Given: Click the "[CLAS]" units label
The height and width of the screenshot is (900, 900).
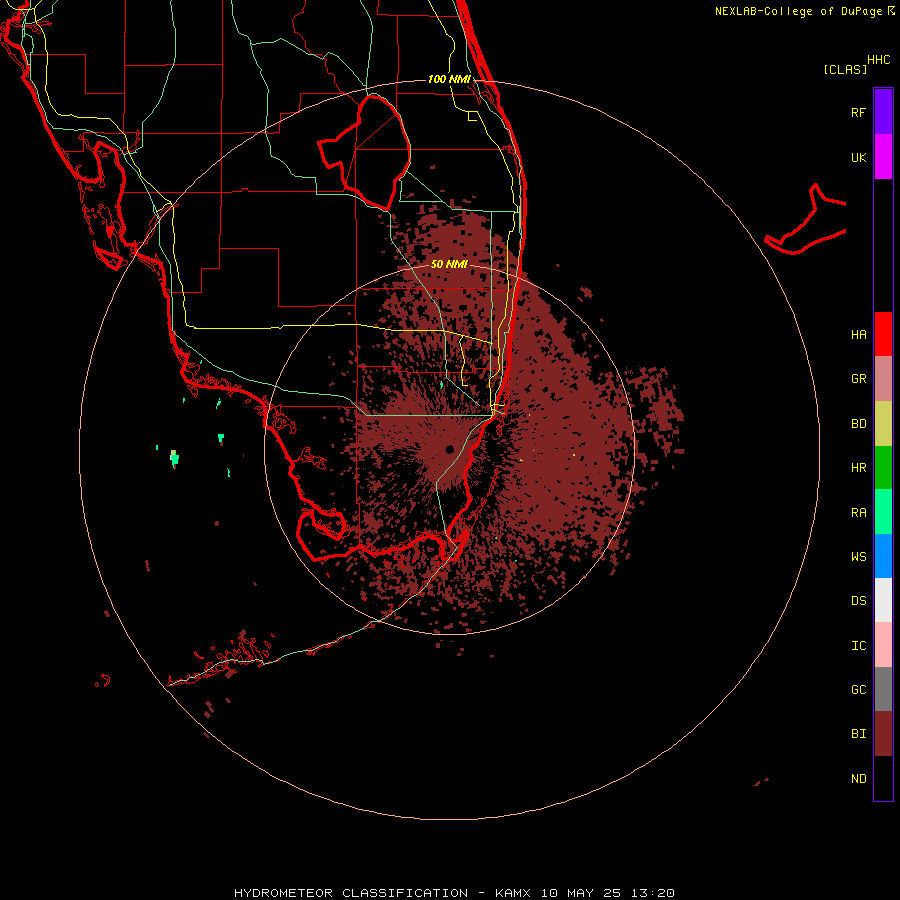Looking at the screenshot, I should point(845,69).
